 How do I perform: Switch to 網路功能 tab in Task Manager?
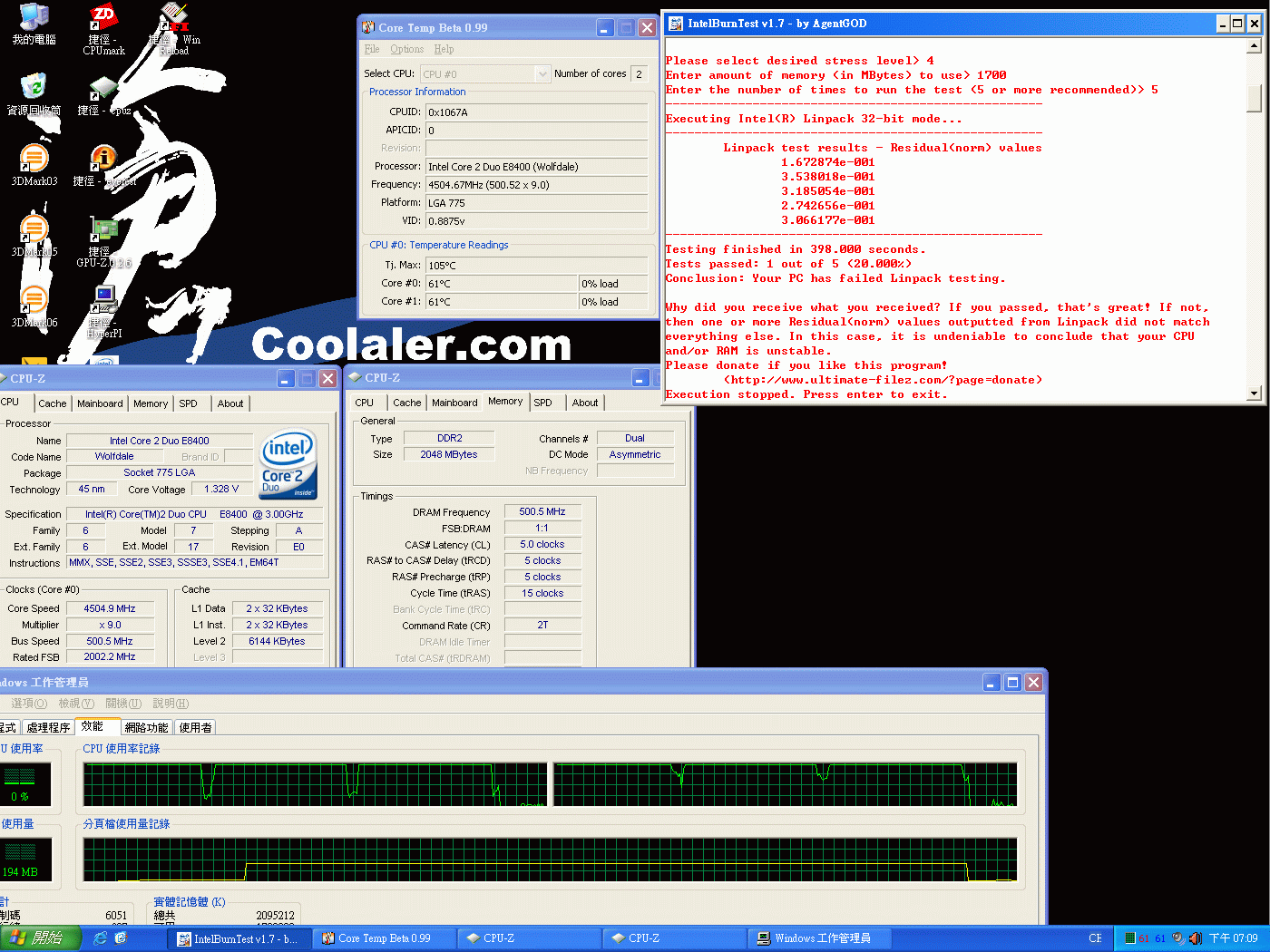[x=146, y=727]
